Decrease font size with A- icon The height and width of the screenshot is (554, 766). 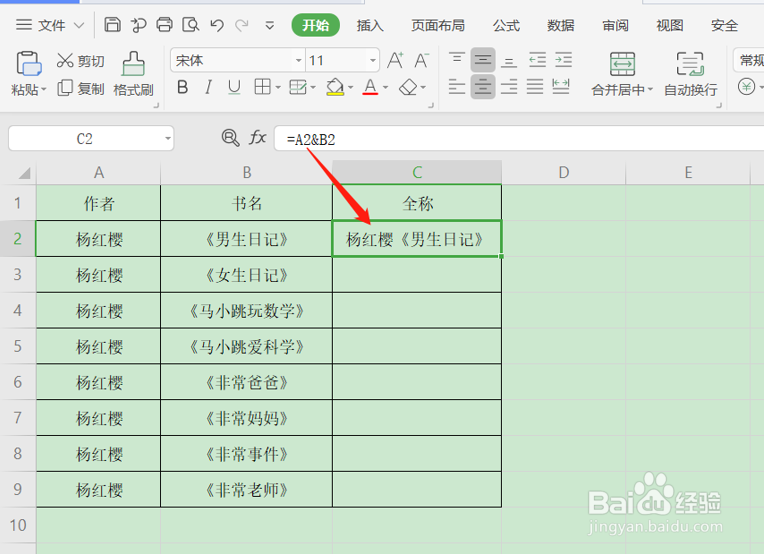pyautogui.click(x=421, y=60)
